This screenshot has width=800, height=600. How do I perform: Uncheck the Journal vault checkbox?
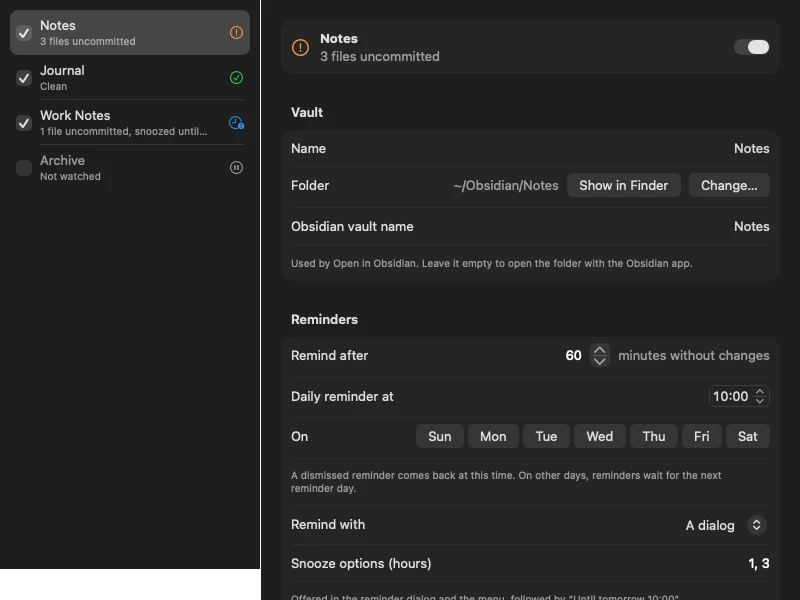coord(24,78)
